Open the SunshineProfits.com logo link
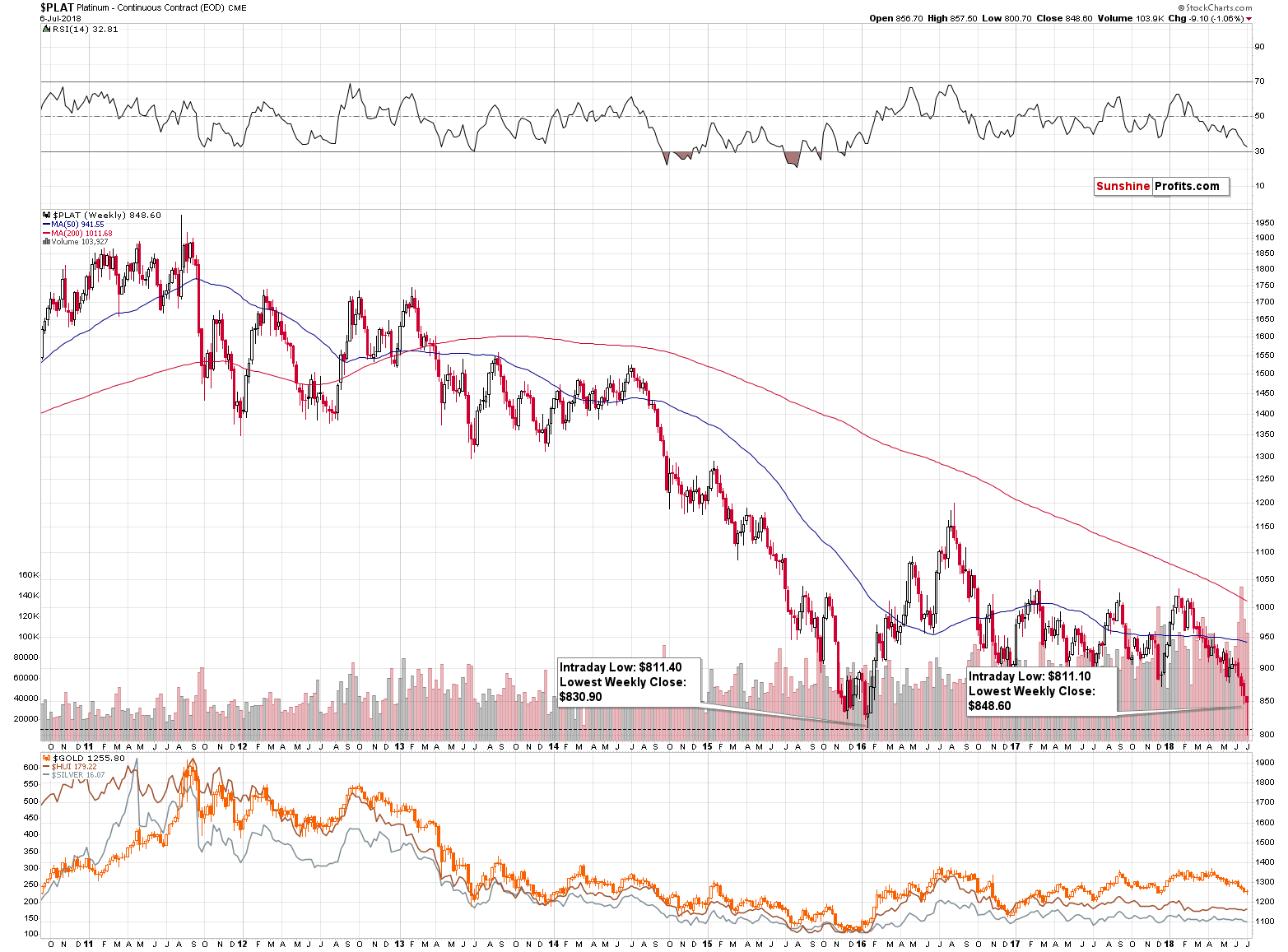Screen dimensions: 1288x952 point(1162,187)
